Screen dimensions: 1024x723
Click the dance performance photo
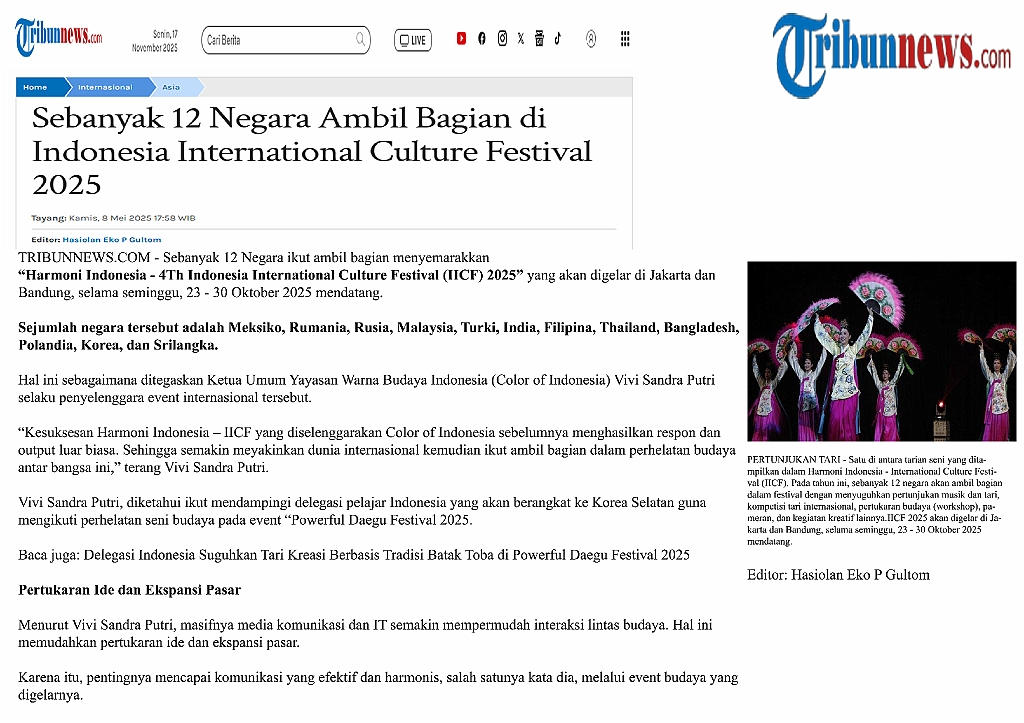point(881,351)
